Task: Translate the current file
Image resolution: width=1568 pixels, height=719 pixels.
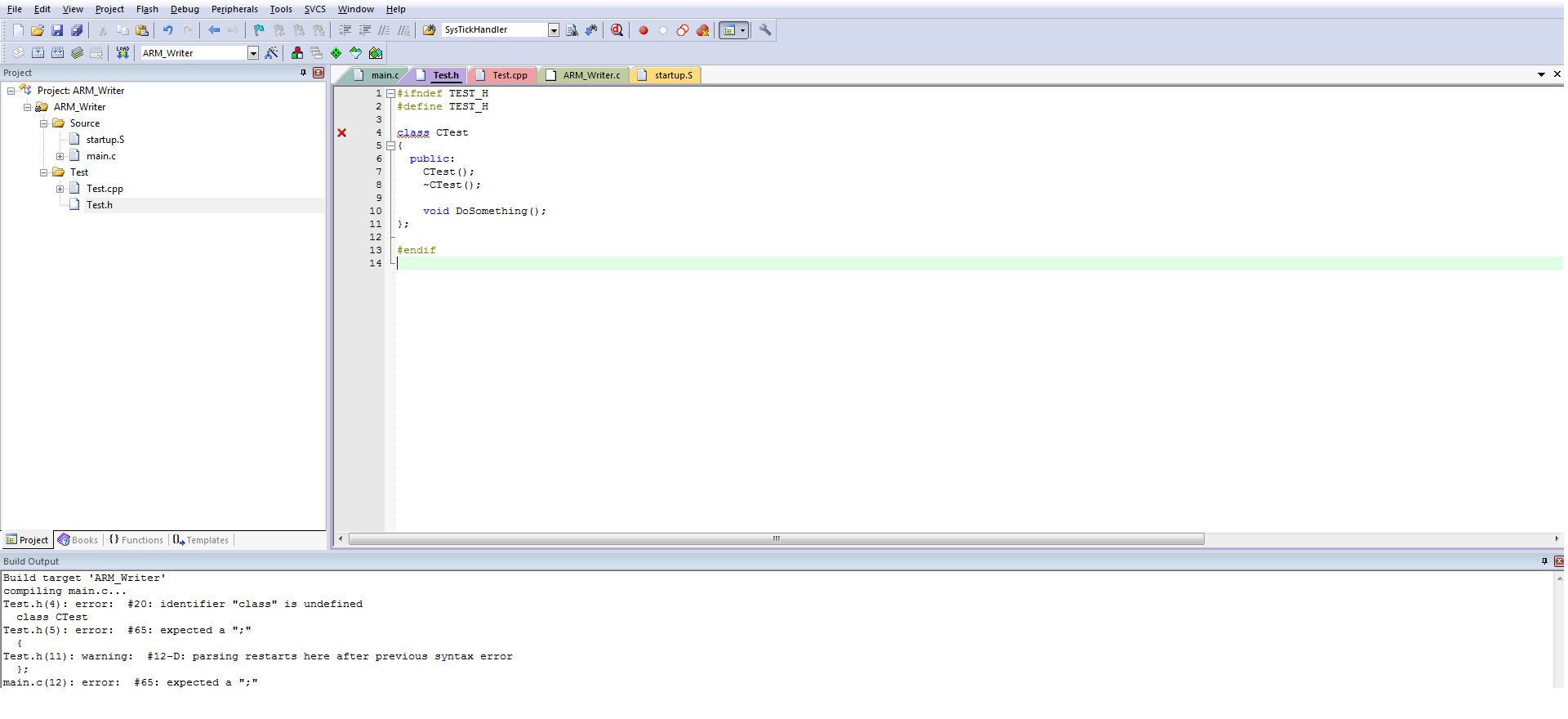Action: (18, 53)
